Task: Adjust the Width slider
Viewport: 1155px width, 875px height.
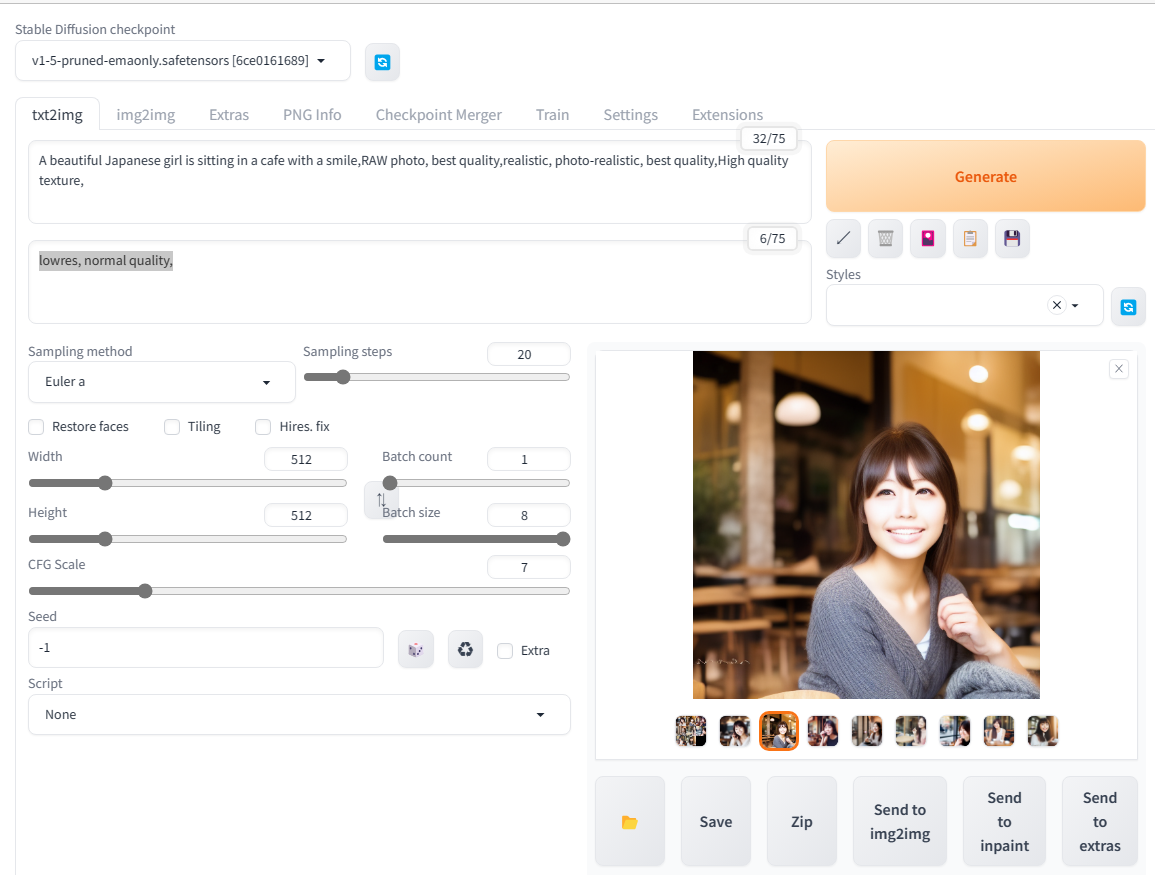Action: [x=187, y=483]
